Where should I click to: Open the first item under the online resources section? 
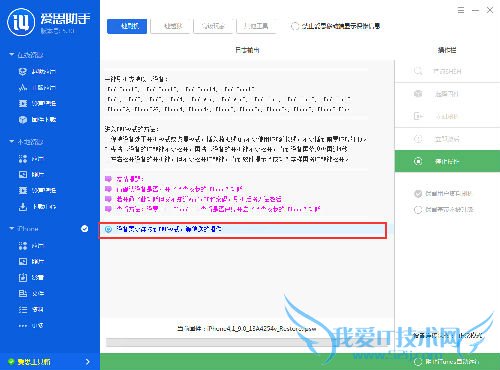(x=37, y=71)
